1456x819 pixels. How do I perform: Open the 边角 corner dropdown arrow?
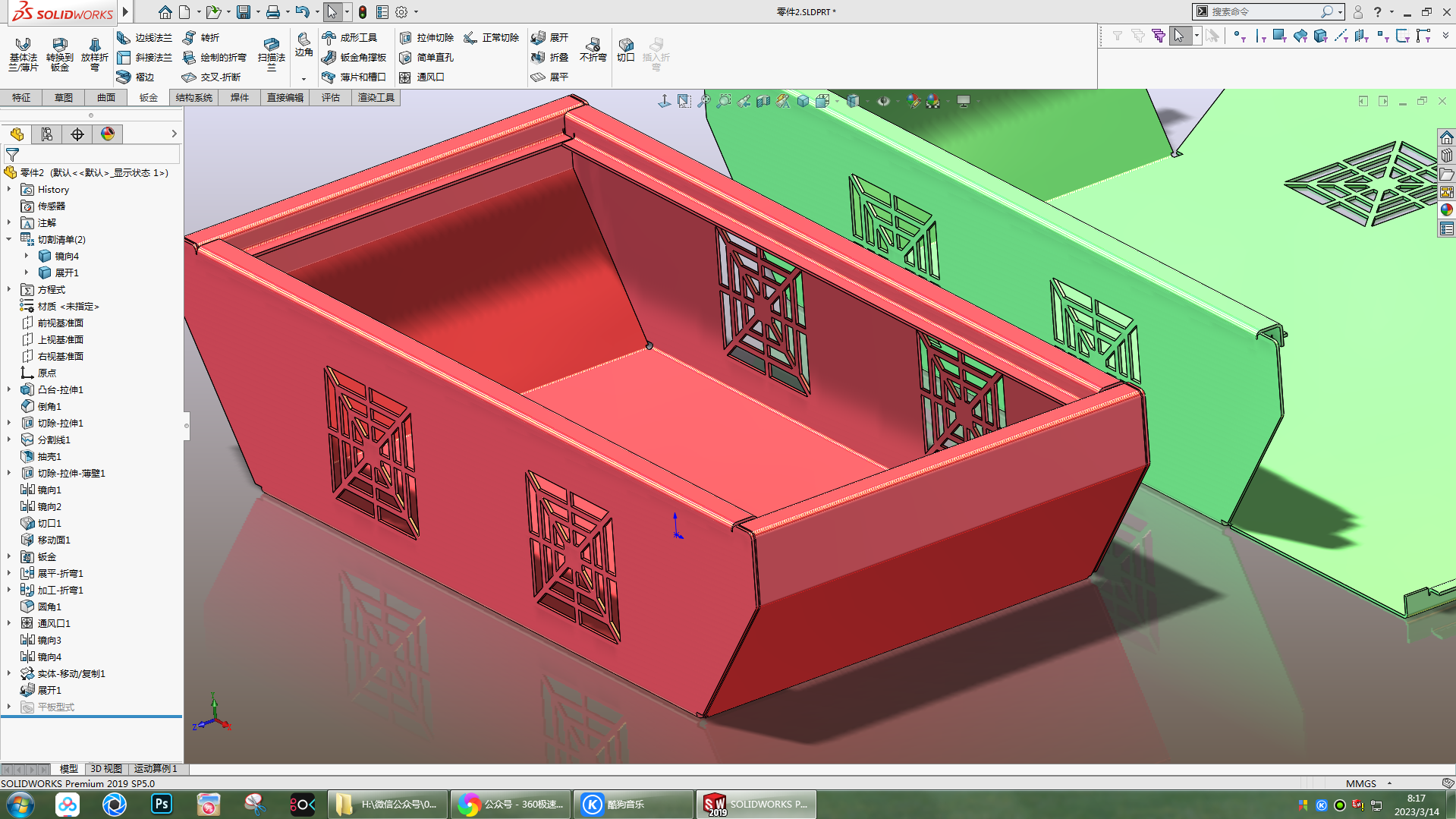click(303, 78)
